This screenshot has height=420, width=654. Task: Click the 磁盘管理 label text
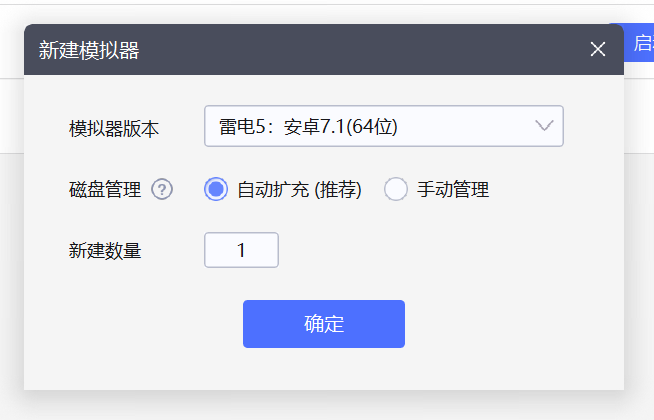pos(104,189)
